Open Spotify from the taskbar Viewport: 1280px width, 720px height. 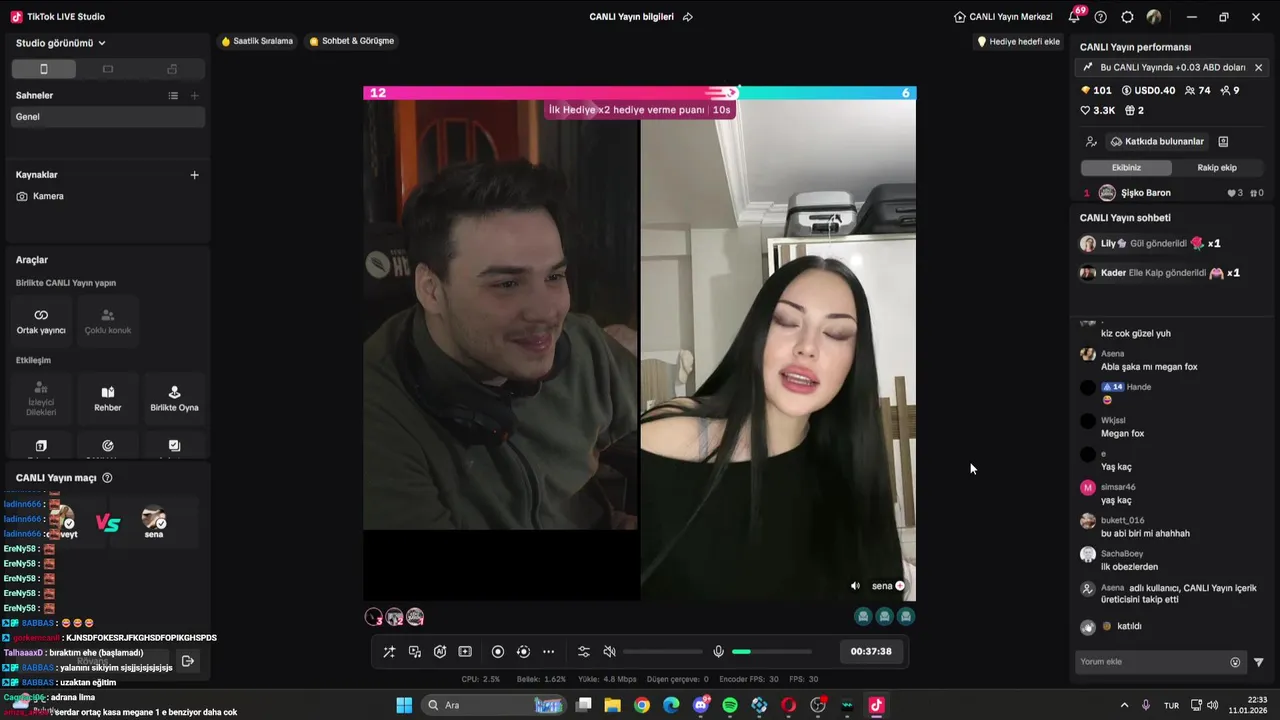click(730, 705)
